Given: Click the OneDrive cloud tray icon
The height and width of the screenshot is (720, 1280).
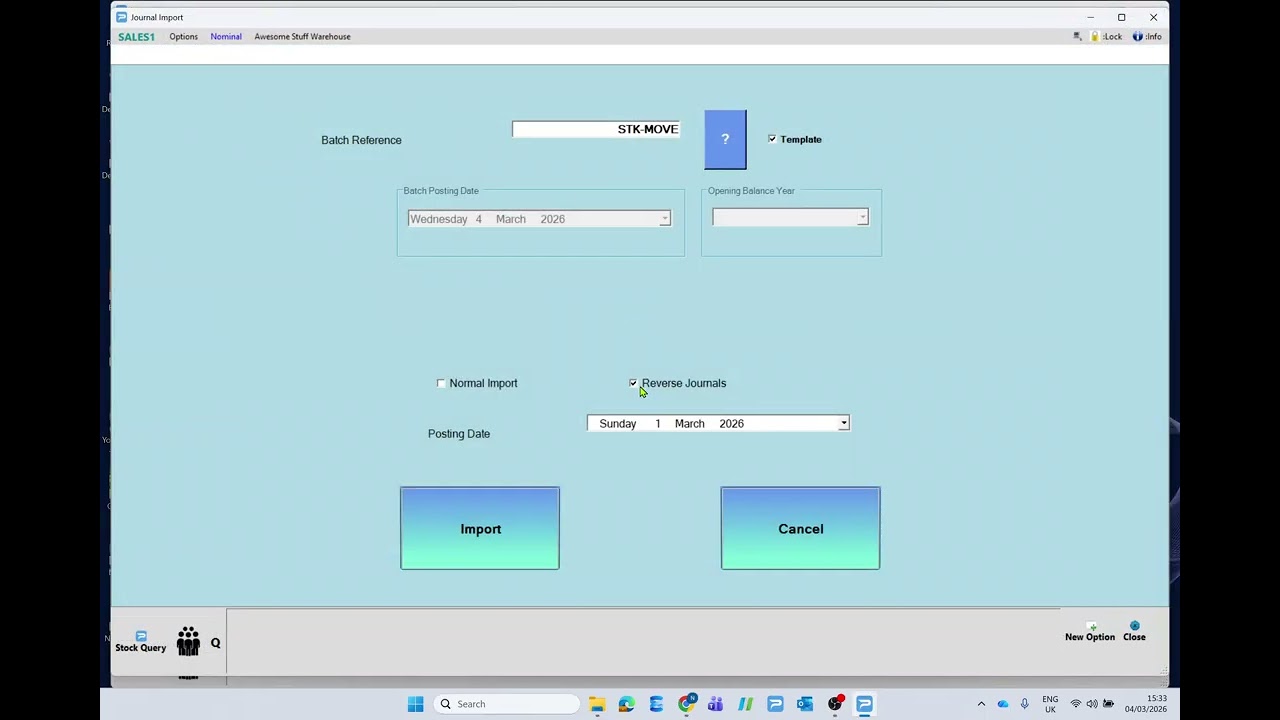Looking at the screenshot, I should 1003,704.
